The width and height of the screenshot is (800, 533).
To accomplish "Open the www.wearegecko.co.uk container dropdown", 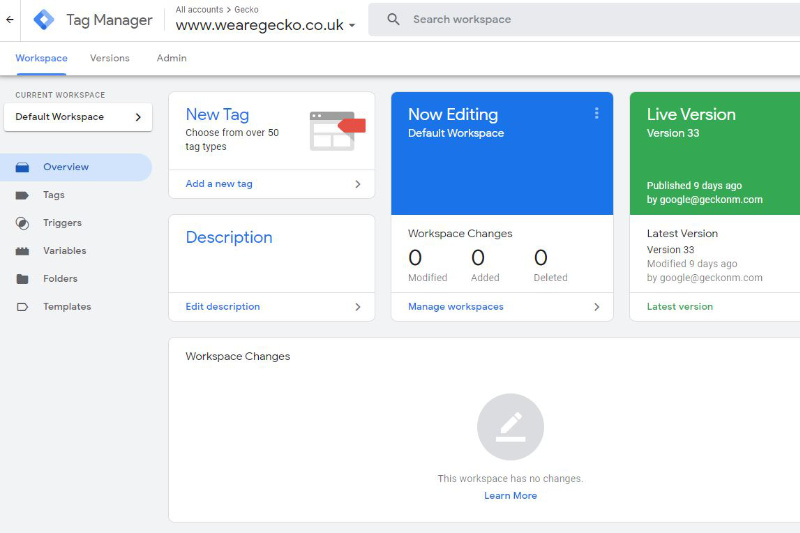I will pyautogui.click(x=265, y=24).
